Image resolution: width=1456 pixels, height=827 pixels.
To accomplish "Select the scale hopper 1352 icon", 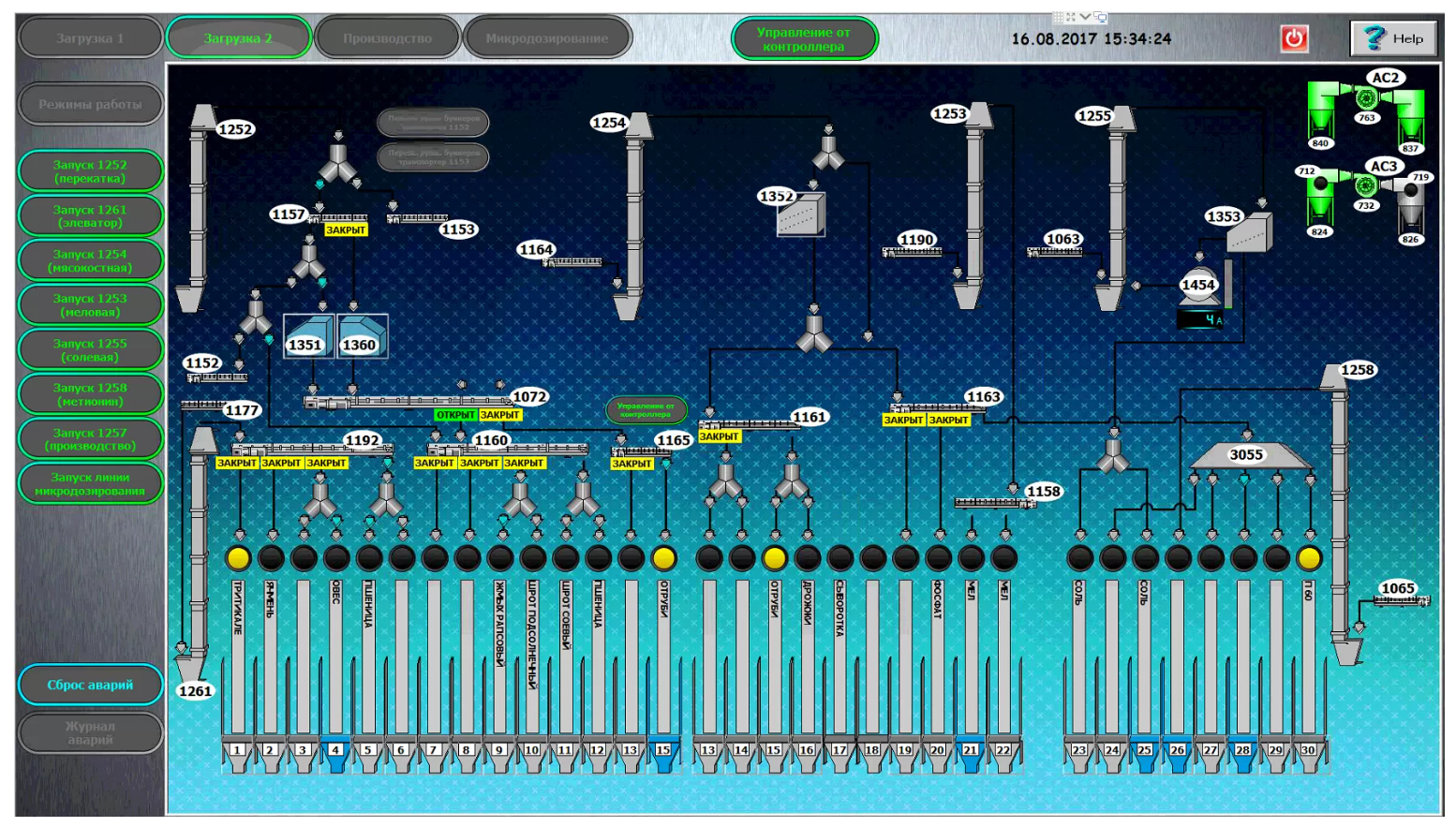I will 802,215.
